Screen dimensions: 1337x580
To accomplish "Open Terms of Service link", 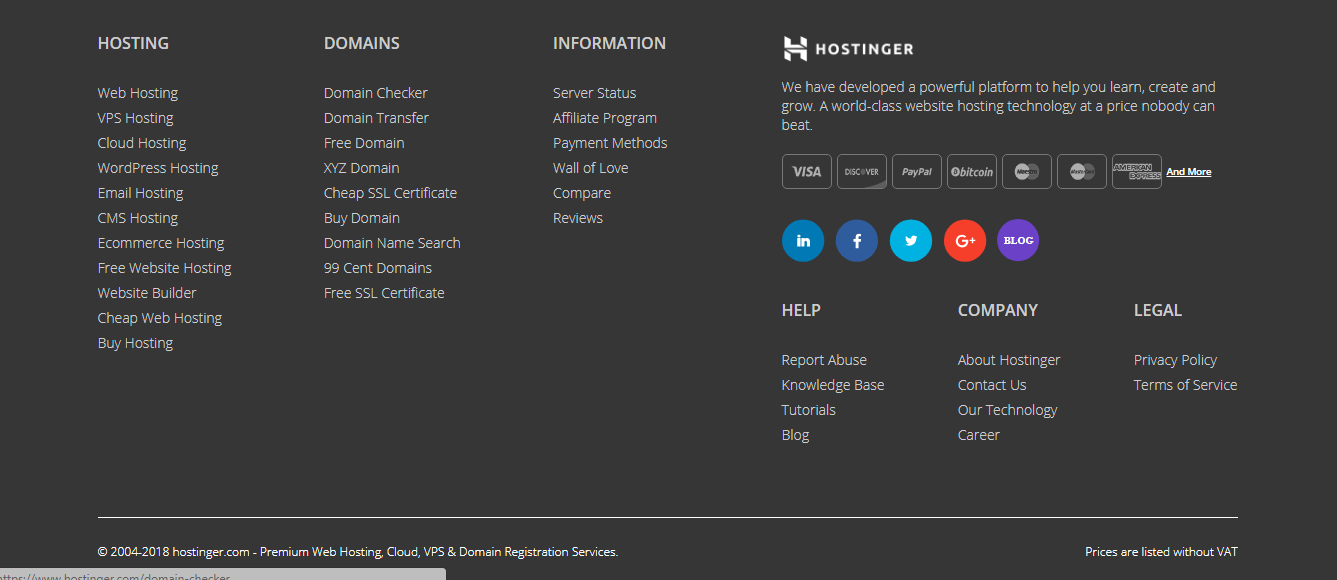I will pos(1186,385).
